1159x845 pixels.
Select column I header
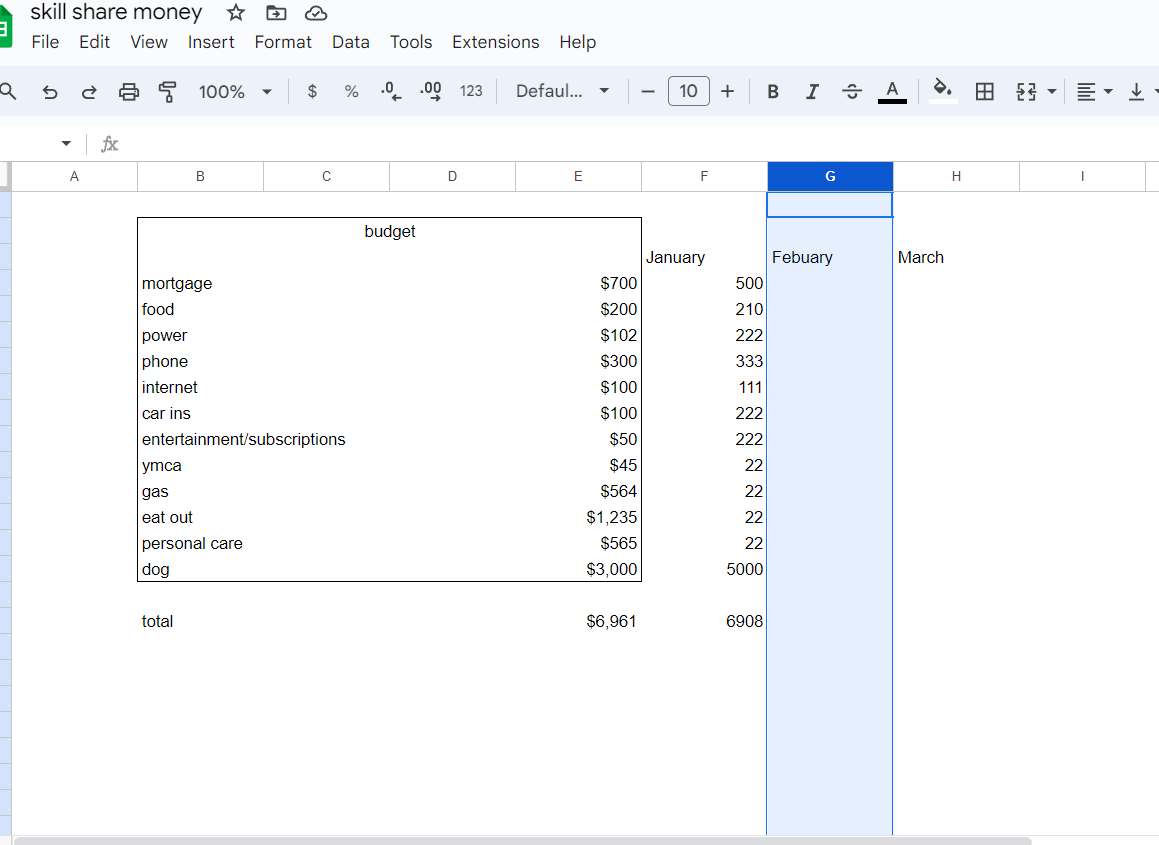click(x=1082, y=177)
